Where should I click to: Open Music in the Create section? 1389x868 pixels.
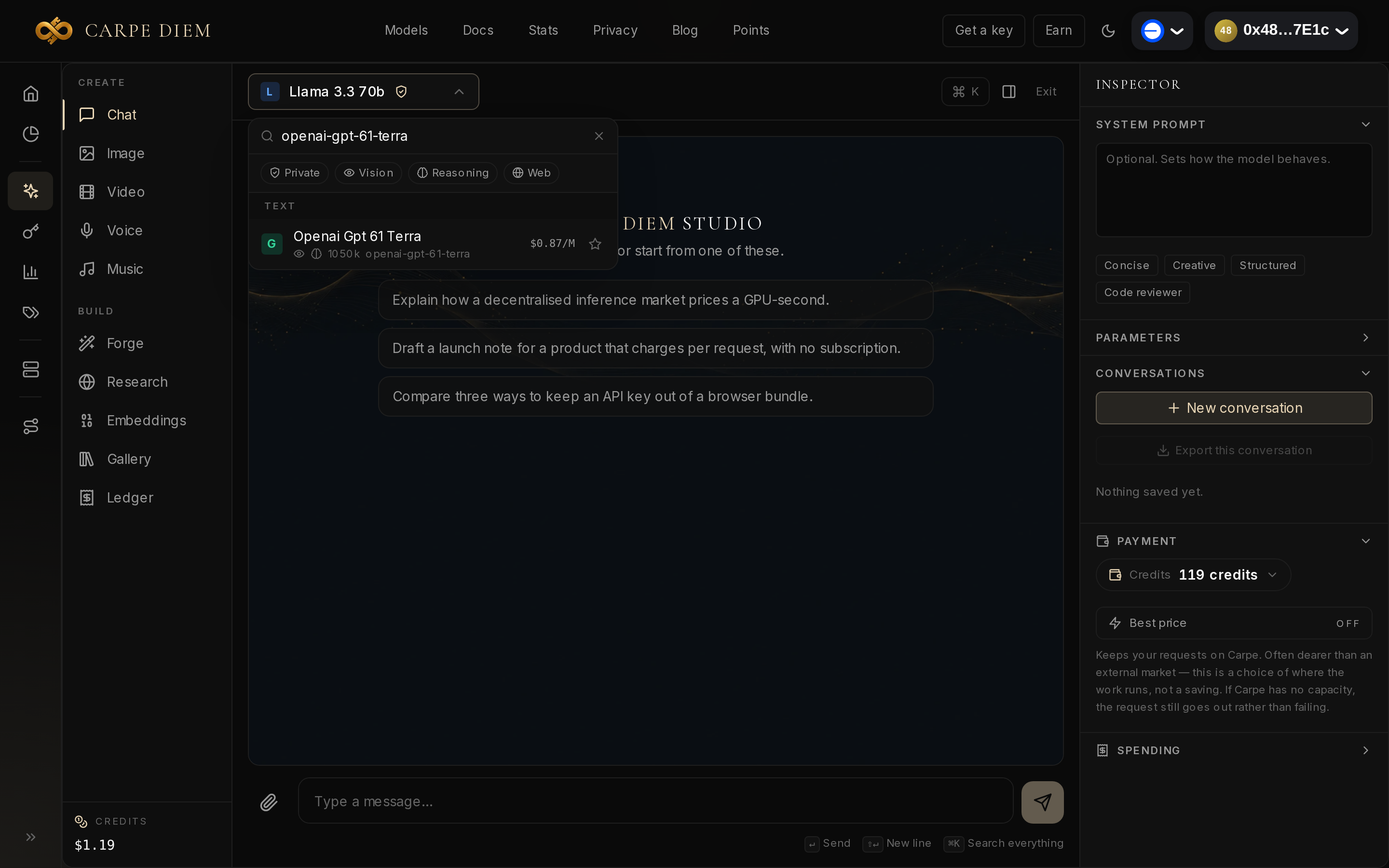click(148, 269)
